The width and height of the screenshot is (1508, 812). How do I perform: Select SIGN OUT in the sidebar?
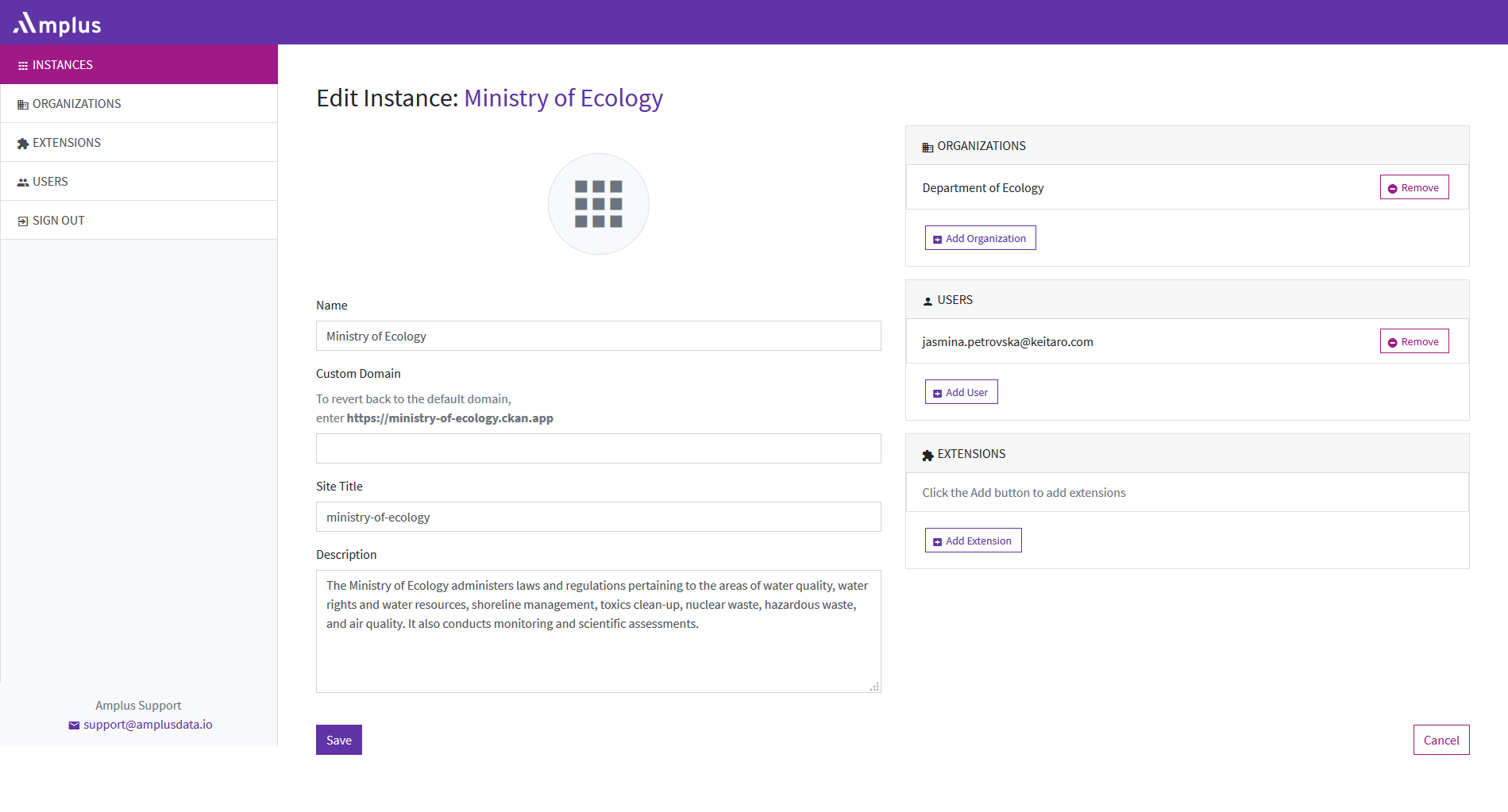(139, 220)
